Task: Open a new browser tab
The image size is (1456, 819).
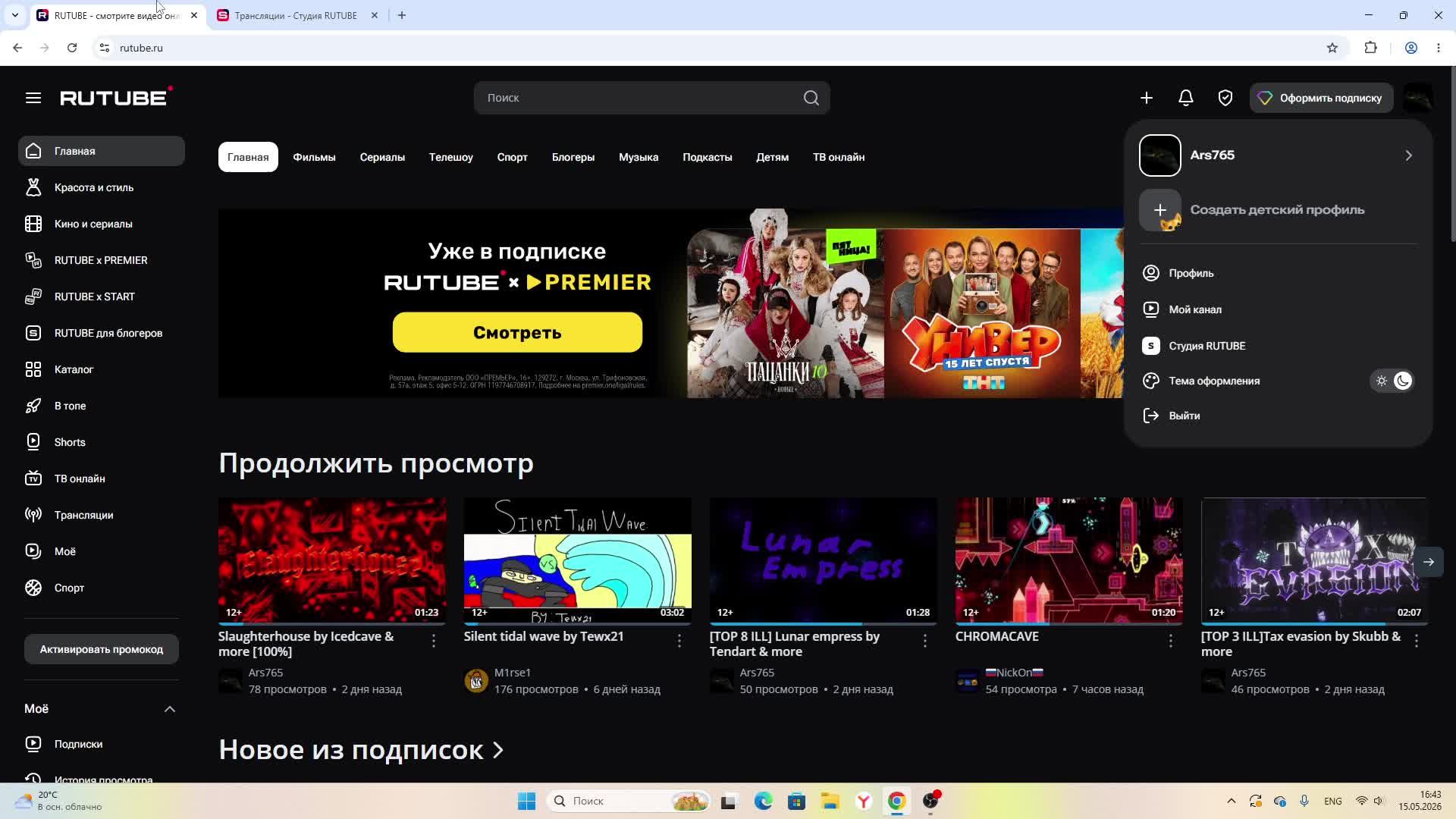Action: [x=402, y=15]
